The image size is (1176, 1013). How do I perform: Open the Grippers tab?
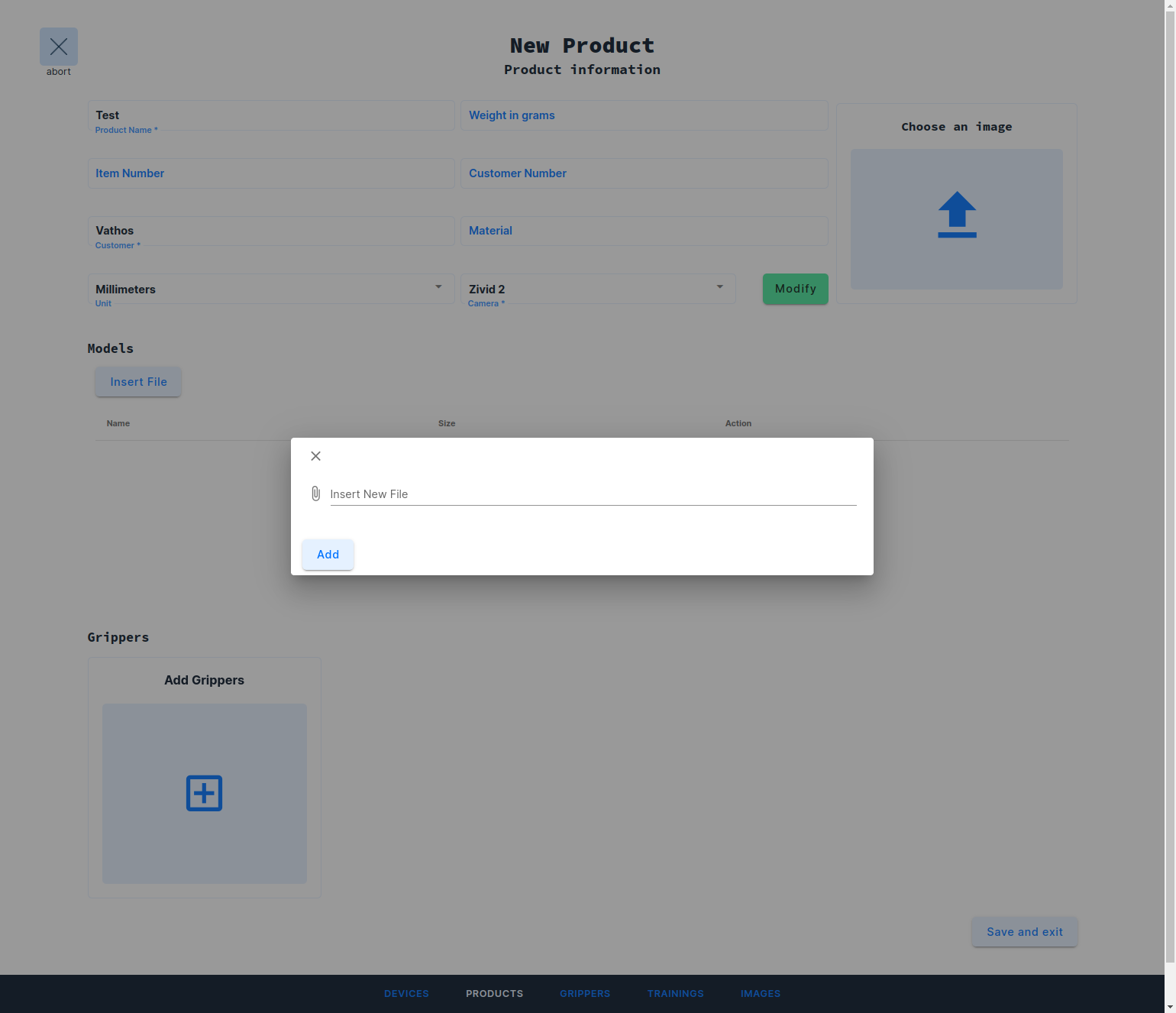(585, 994)
